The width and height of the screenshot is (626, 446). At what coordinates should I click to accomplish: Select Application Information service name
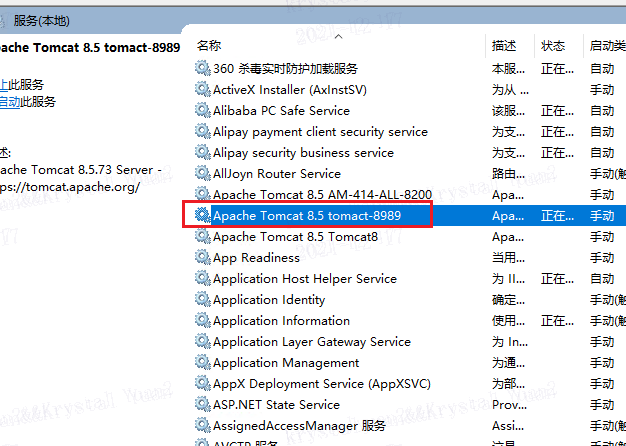pos(281,321)
